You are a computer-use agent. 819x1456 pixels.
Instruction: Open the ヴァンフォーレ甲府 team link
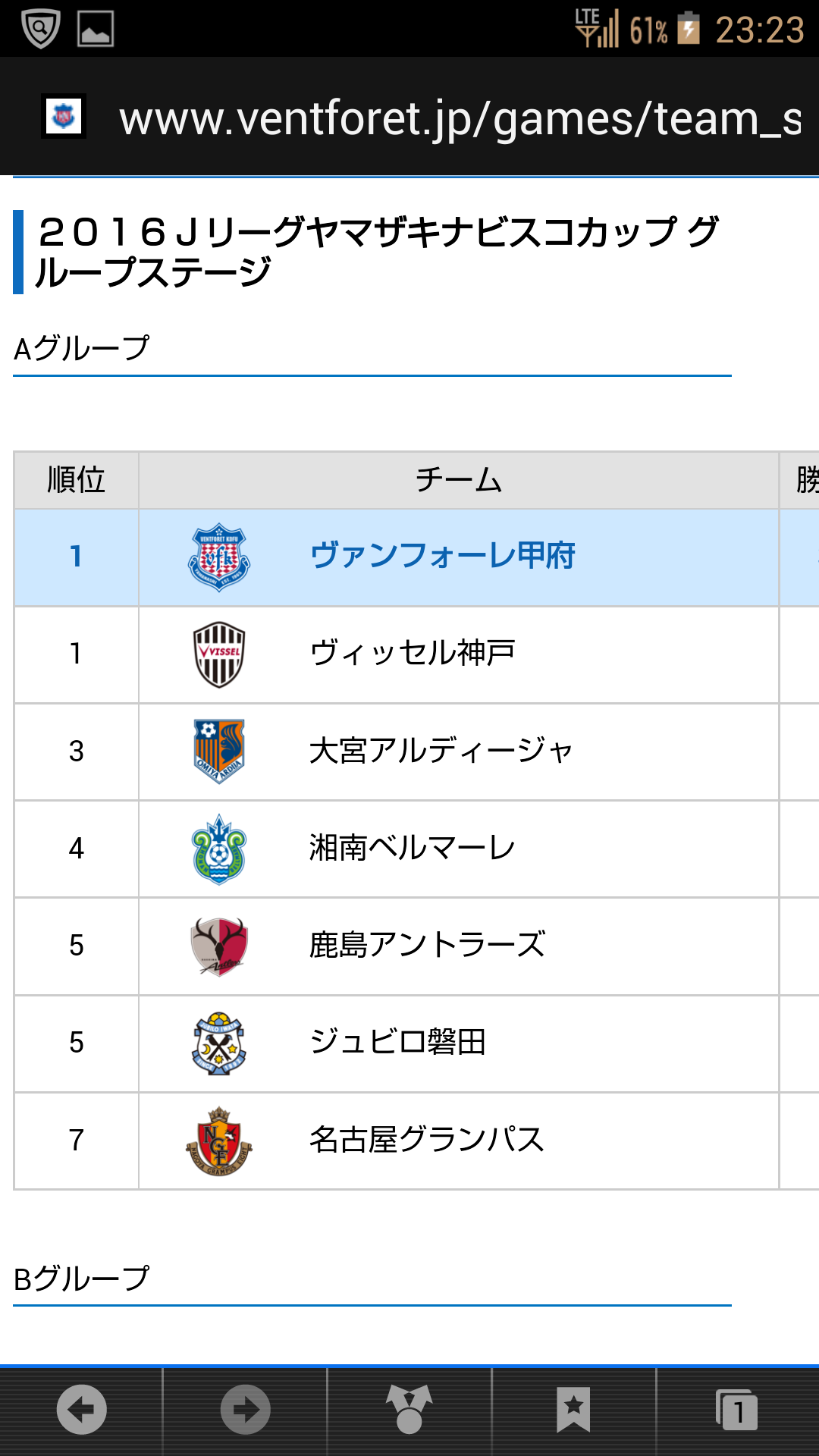click(x=443, y=556)
